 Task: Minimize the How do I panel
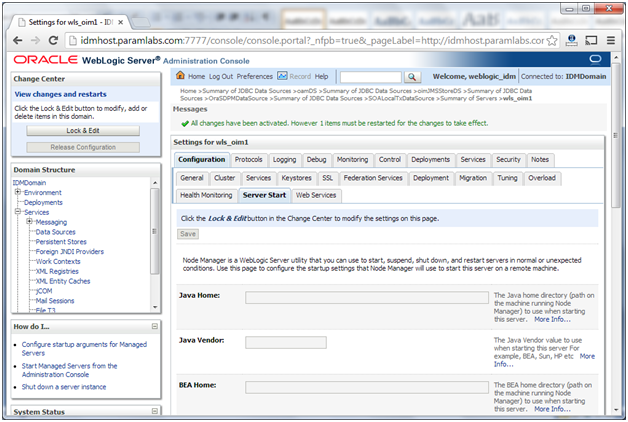(x=155, y=326)
